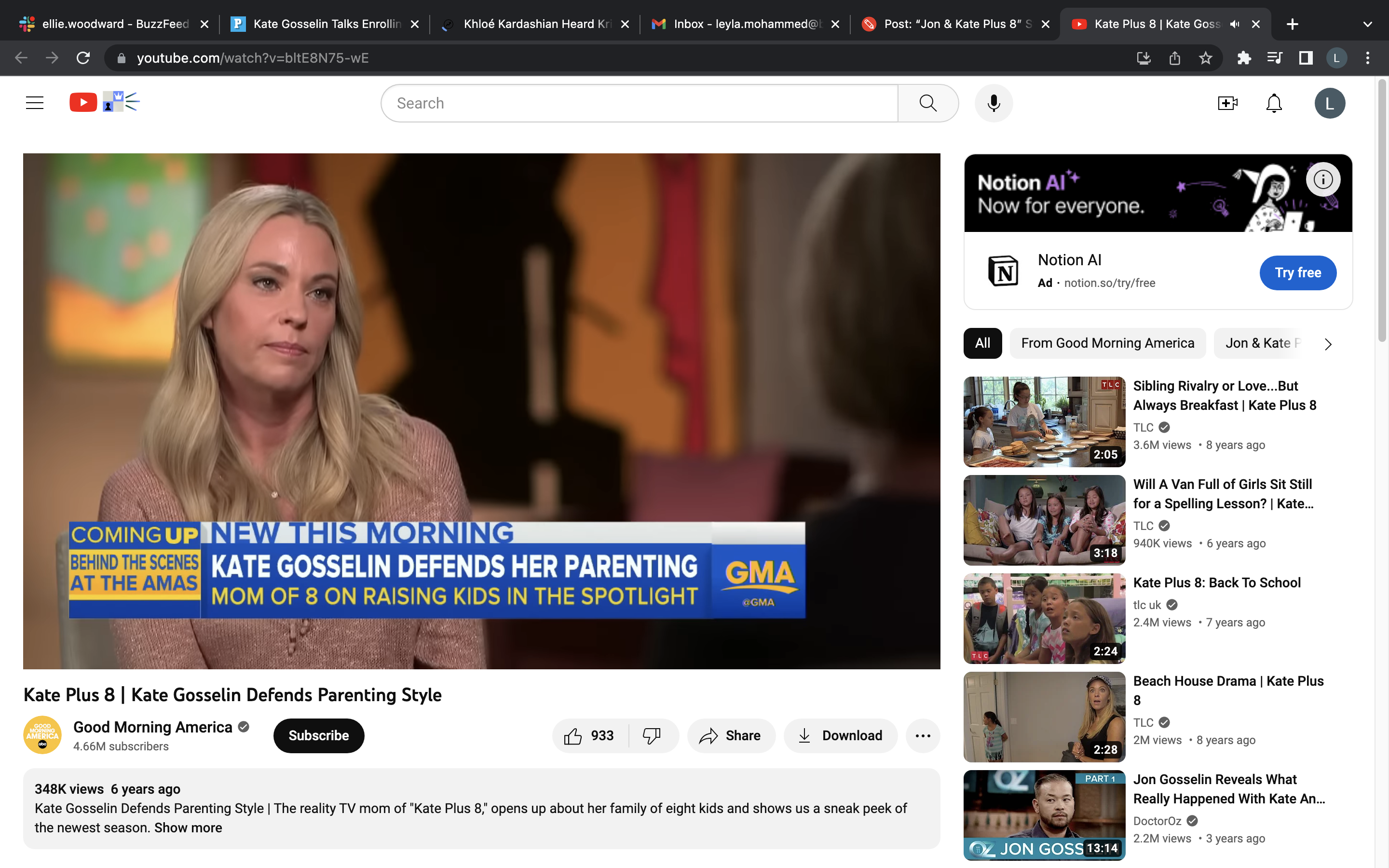Open Good Morning America channel name
The image size is (1389, 868).
point(153,727)
